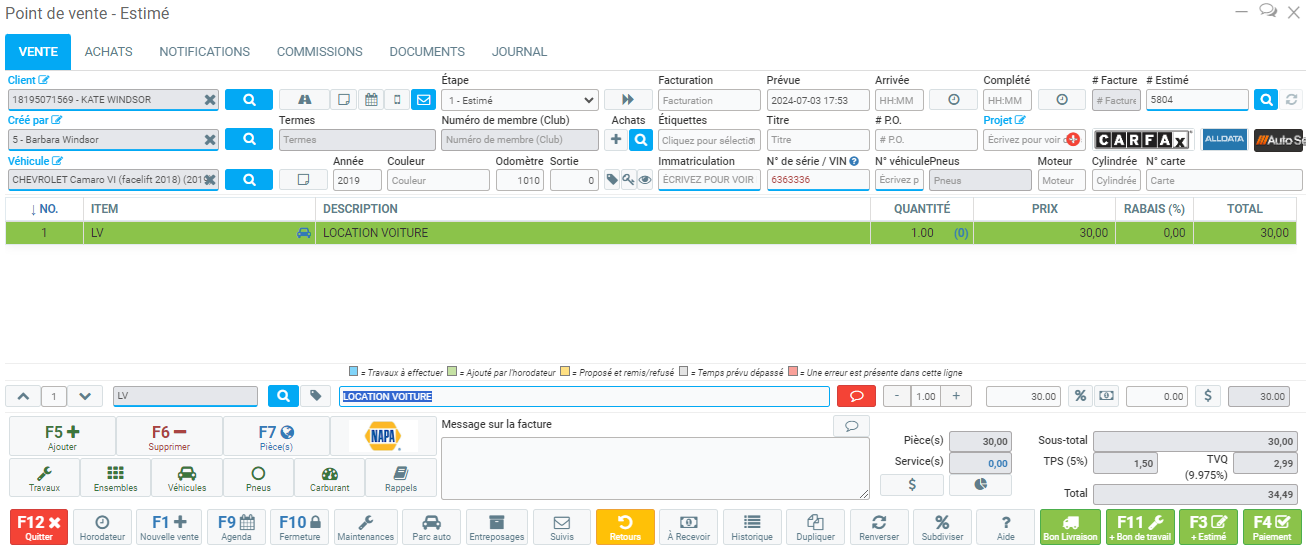The image size is (1311, 549).
Task: Toggle the percent discount mode button
Action: pyautogui.click(x=1080, y=396)
